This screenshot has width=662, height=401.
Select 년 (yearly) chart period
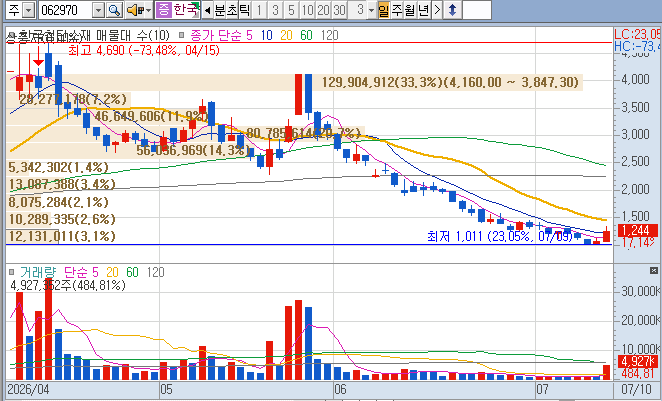pos(423,10)
